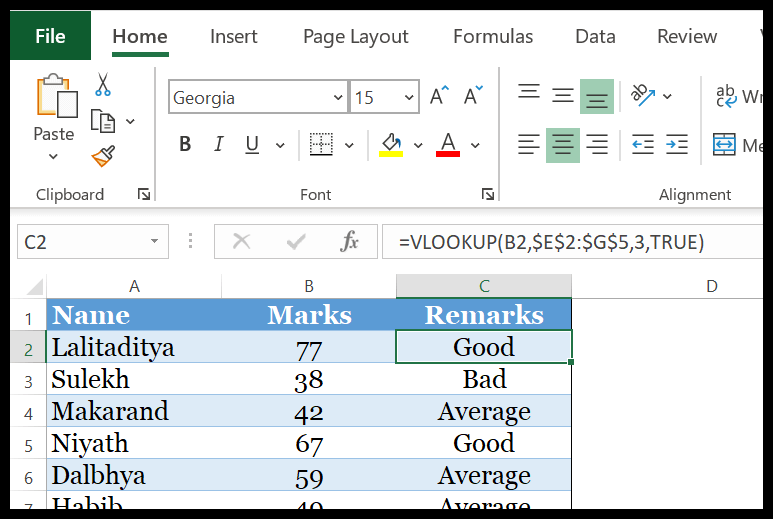Click the Orientation text angle icon
This screenshot has height=519, width=773.
[x=643, y=95]
